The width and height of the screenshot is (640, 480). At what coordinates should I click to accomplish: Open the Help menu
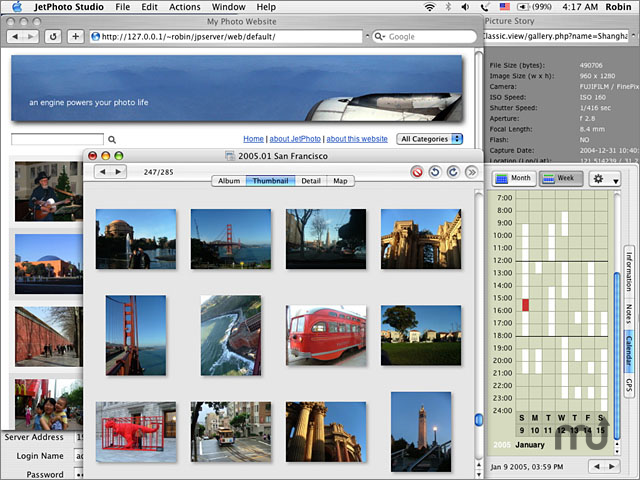click(x=266, y=7)
